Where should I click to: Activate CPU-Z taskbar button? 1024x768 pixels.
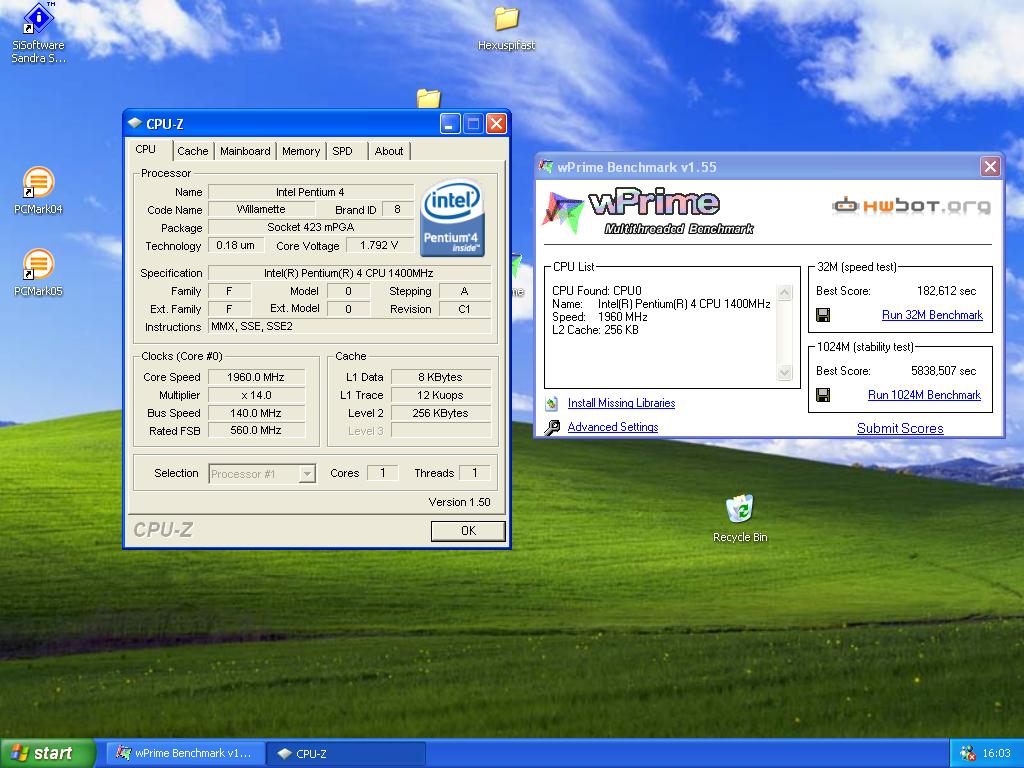pos(346,754)
